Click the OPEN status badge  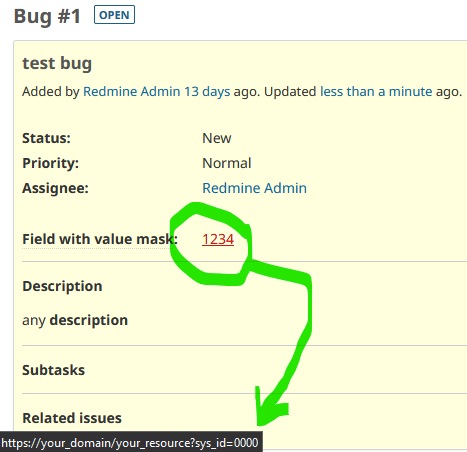114,15
